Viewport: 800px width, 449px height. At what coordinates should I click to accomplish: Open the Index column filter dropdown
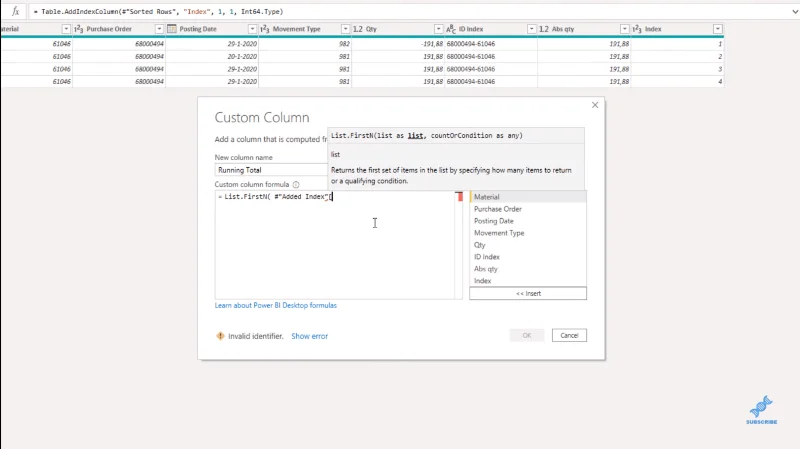(x=718, y=29)
